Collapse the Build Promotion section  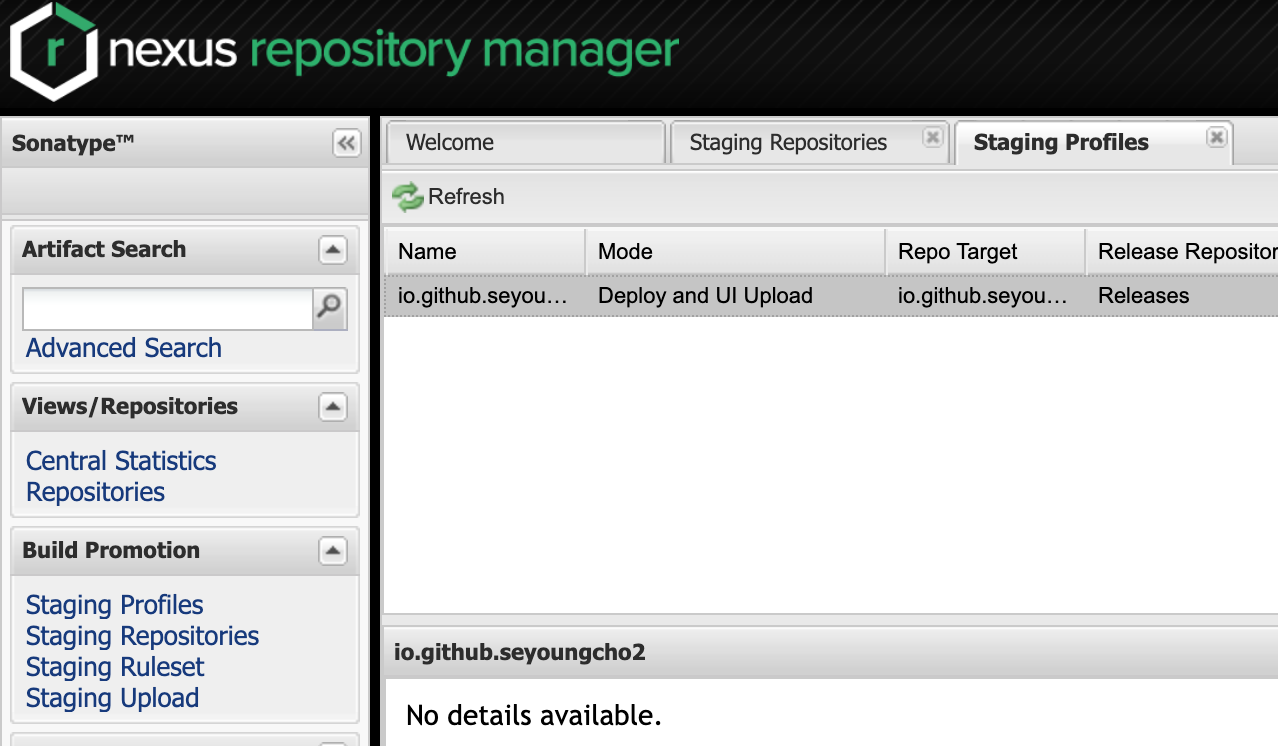332,551
